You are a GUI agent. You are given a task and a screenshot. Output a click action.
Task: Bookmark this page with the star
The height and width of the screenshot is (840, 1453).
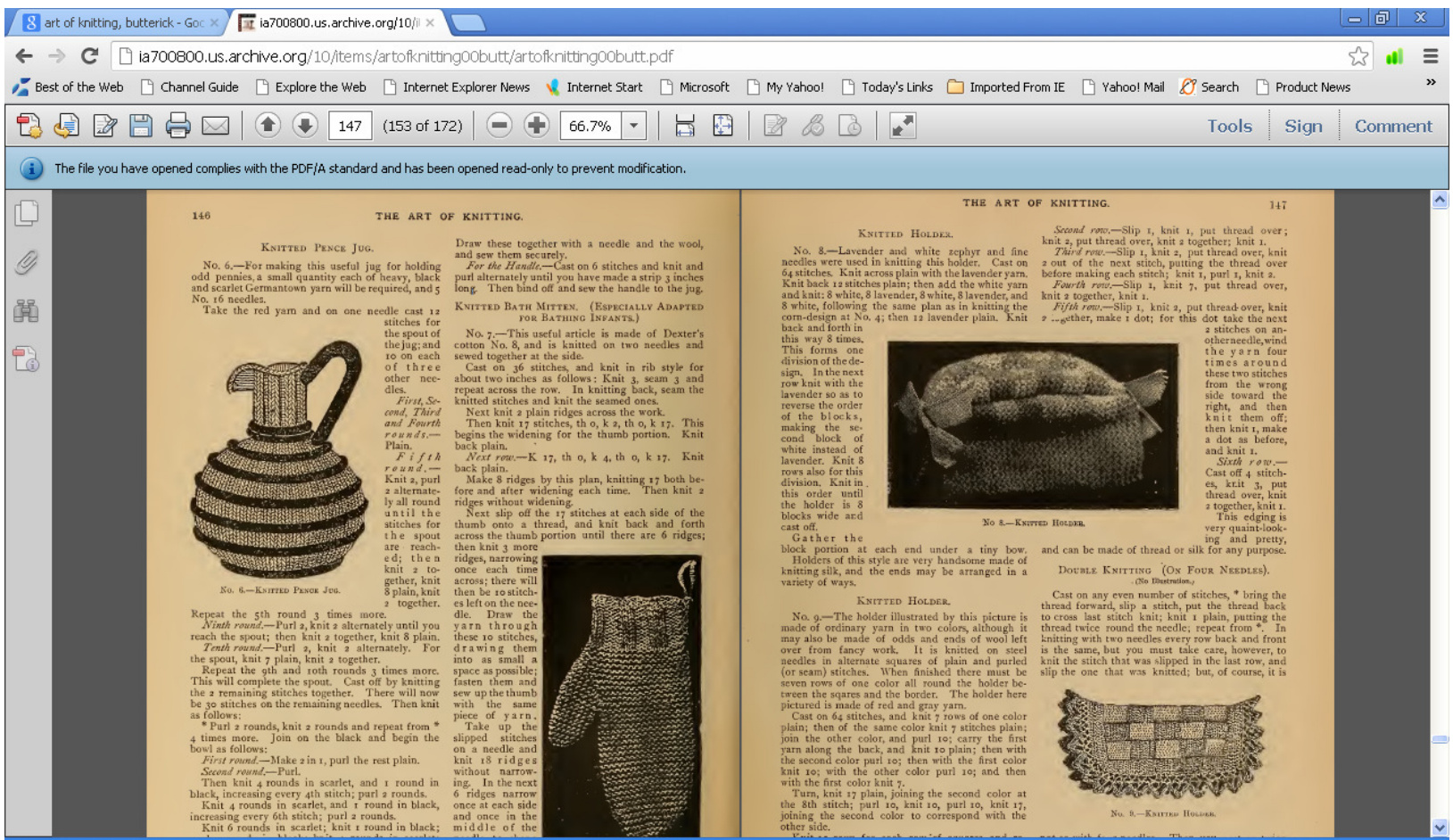coord(1358,56)
